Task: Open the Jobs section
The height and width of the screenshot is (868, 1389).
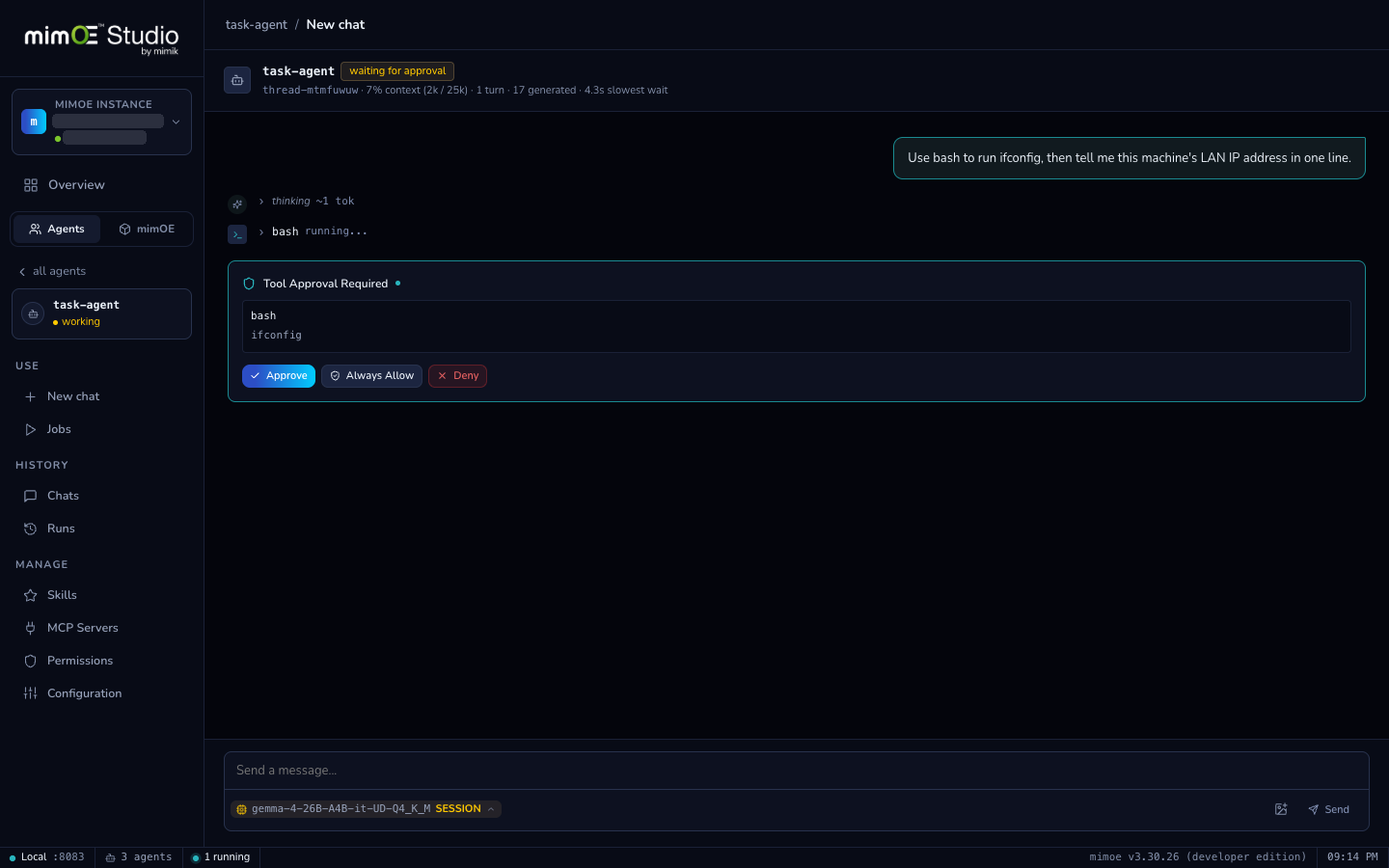Action: 101,429
